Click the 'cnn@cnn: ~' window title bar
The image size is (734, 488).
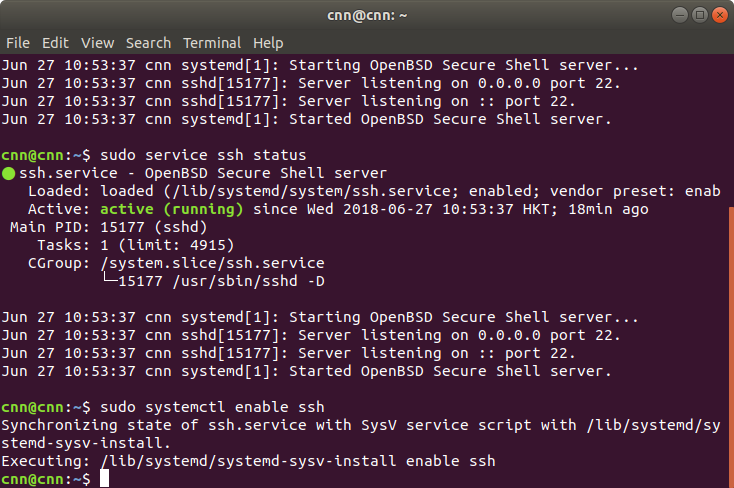366,15
